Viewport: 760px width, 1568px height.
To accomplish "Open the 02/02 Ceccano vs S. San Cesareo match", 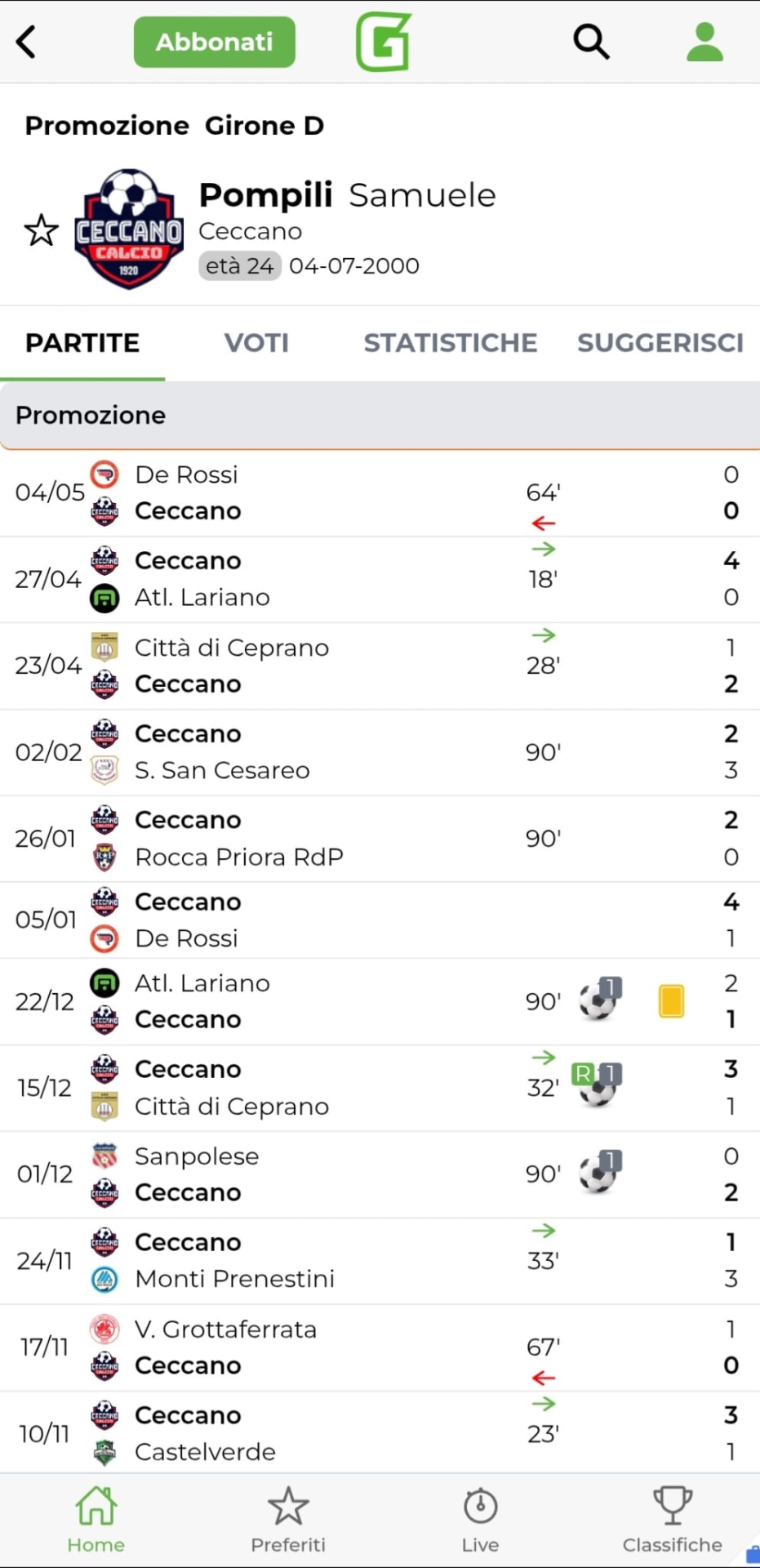I will point(380,752).
